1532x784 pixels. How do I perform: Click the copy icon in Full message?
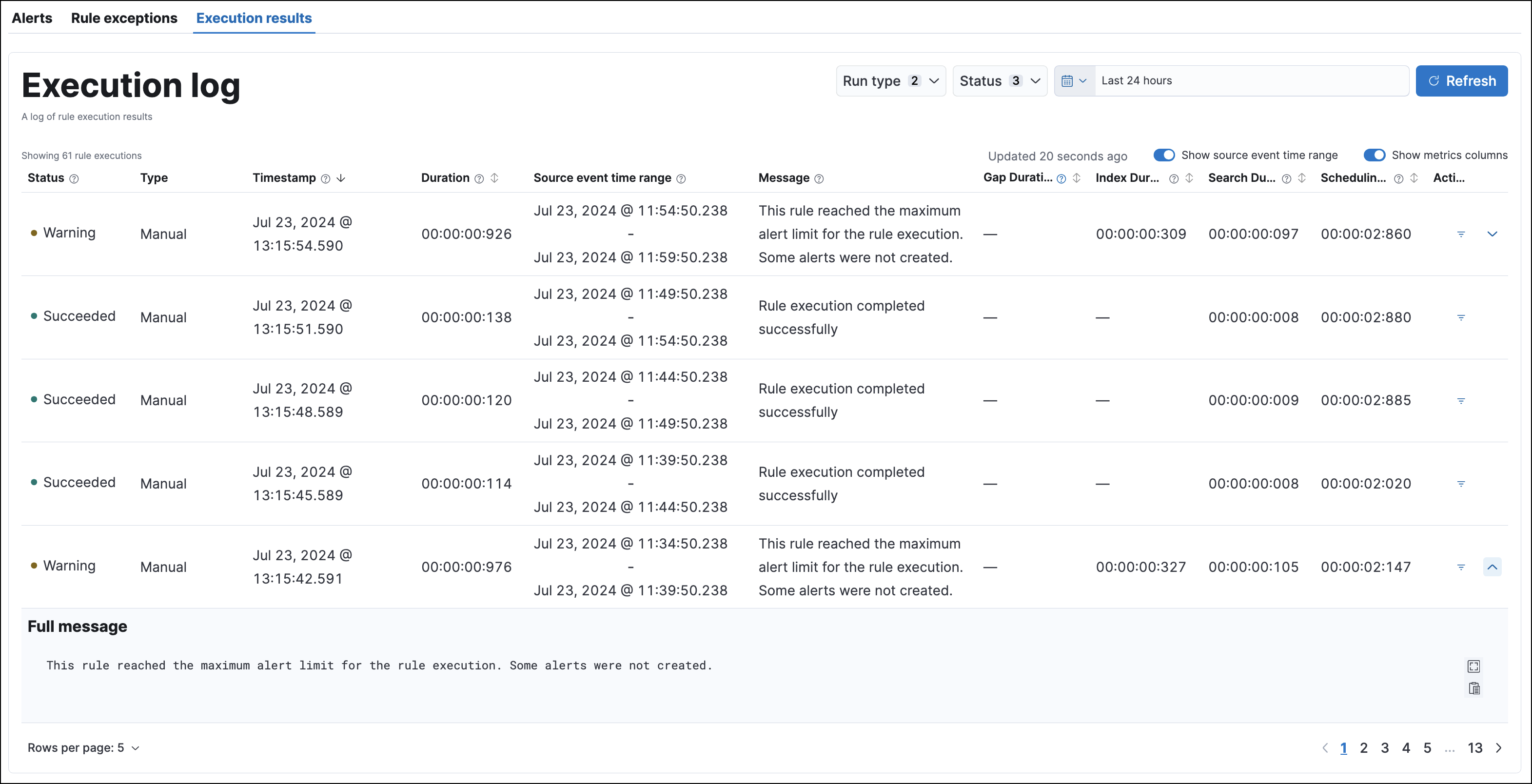click(x=1476, y=688)
